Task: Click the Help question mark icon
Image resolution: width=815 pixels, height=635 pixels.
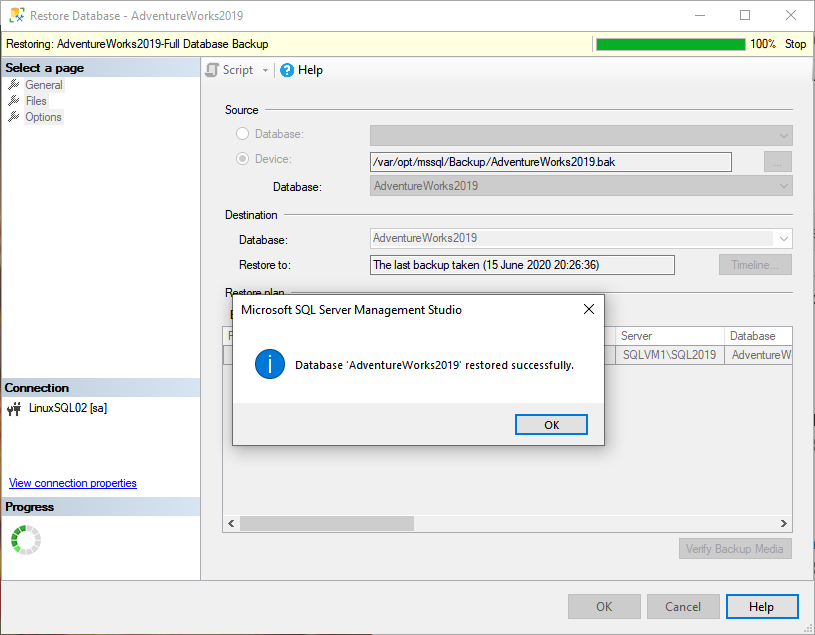Action: (x=287, y=70)
